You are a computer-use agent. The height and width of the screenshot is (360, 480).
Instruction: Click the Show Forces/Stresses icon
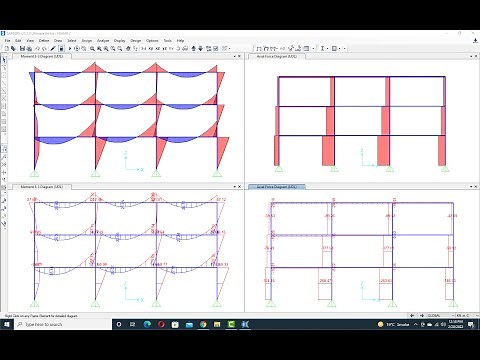273,48
